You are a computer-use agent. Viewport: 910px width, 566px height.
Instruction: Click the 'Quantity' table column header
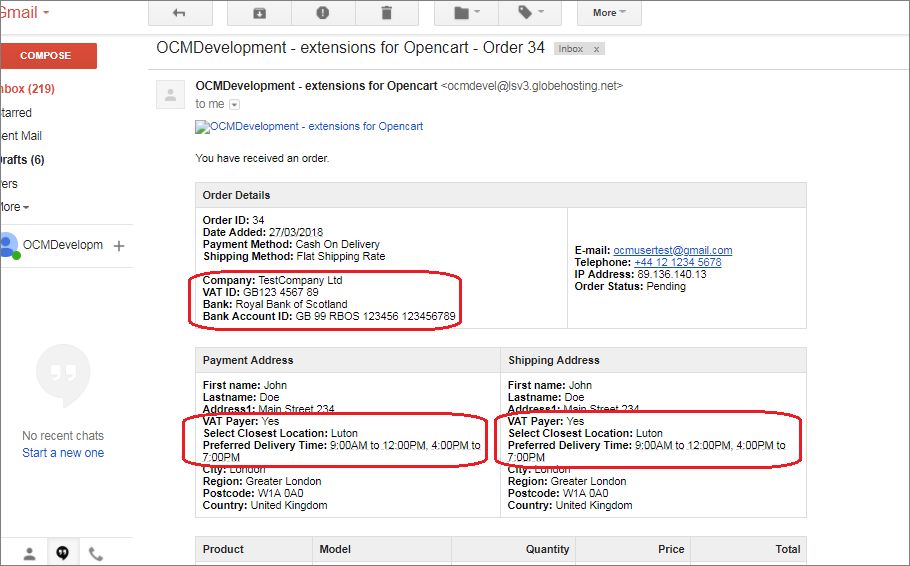click(547, 549)
